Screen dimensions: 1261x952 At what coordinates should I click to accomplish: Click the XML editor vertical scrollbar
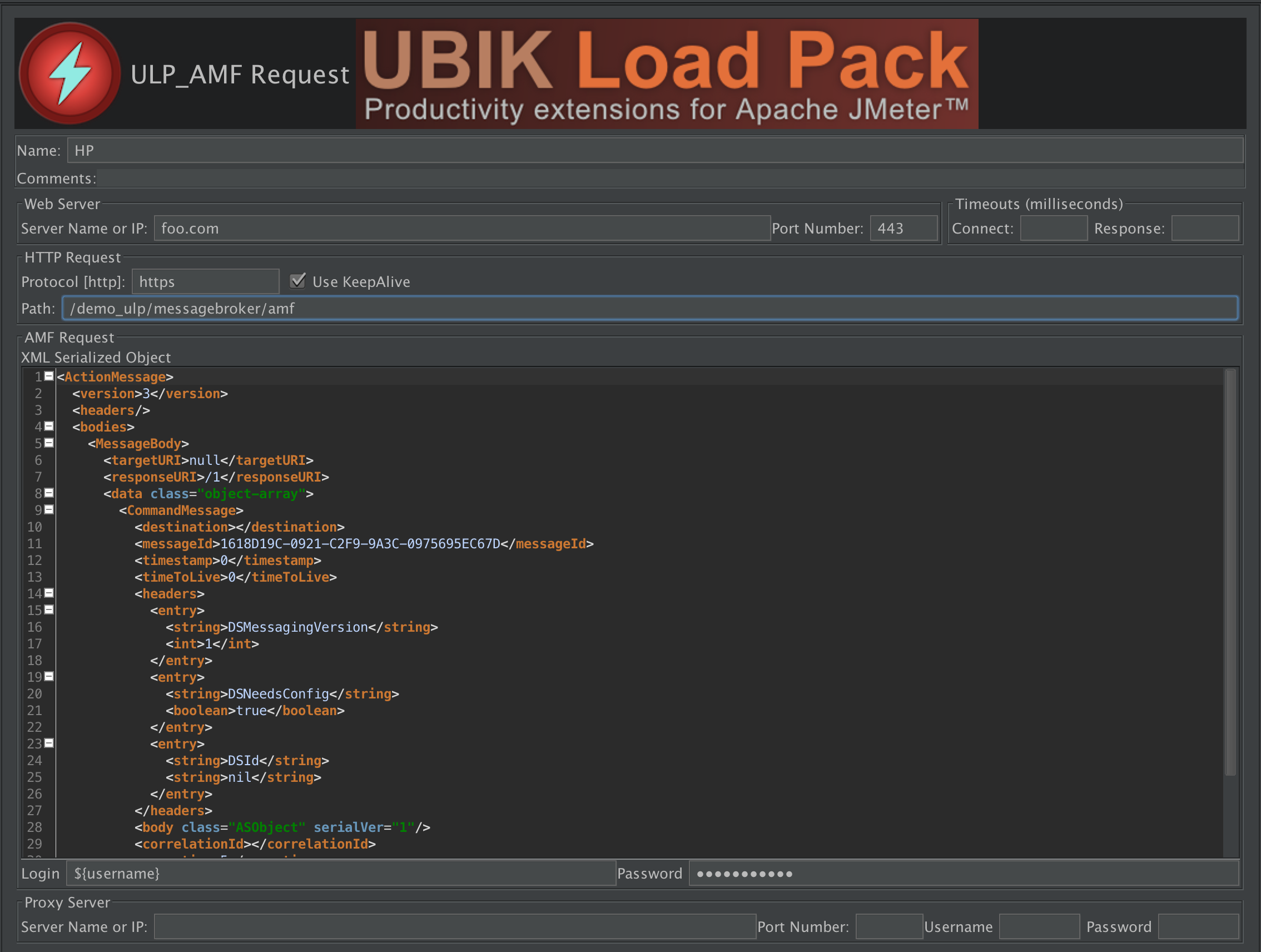(x=1230, y=572)
